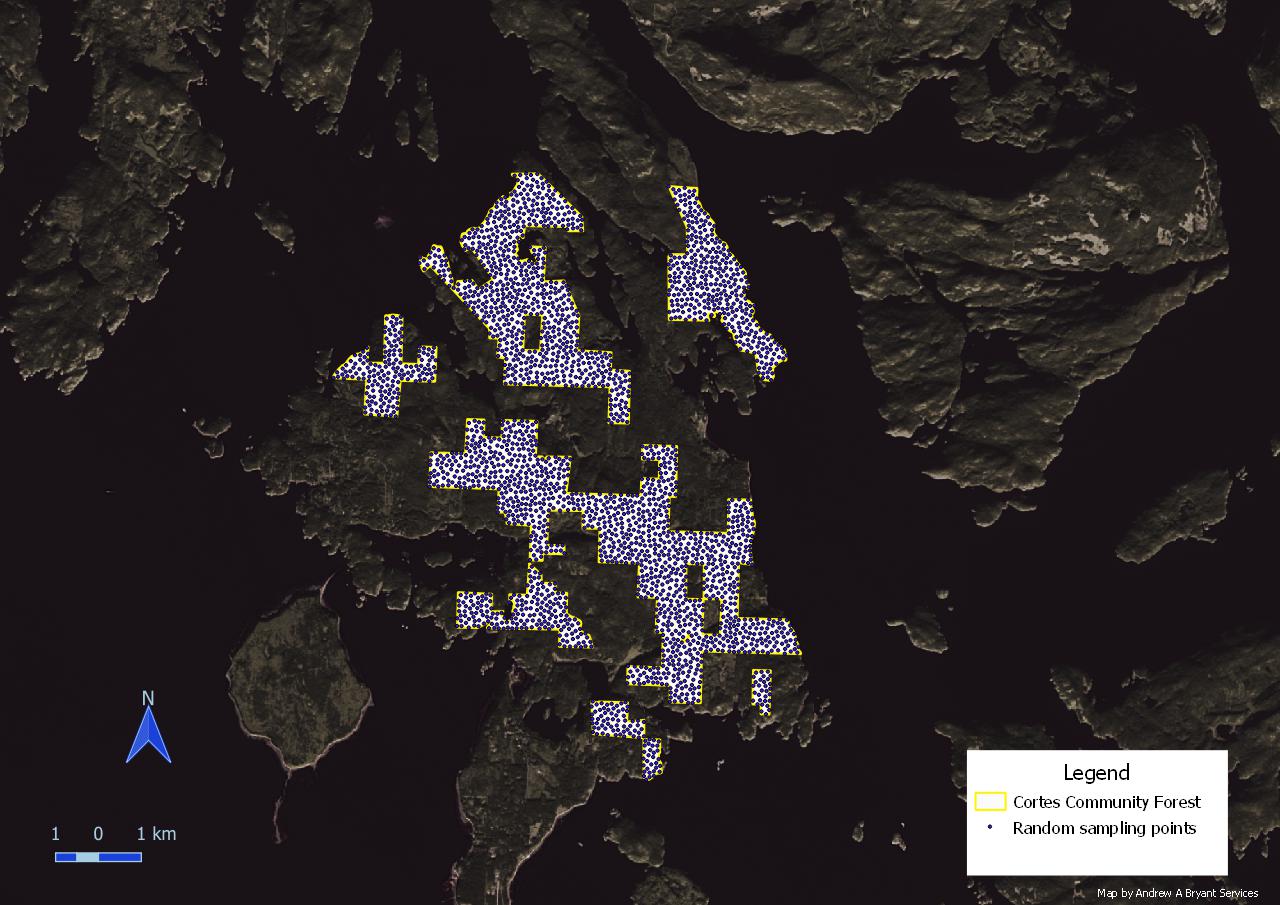Viewport: 1280px width, 905px height.
Task: Select the cross-shaped western forest parcel
Action: (x=386, y=372)
